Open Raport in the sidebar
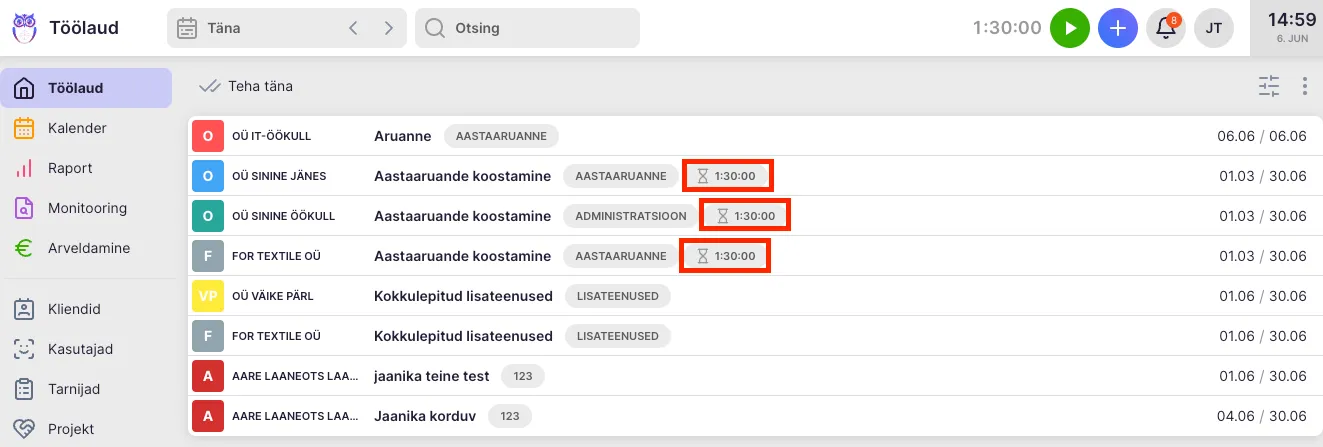The height and width of the screenshot is (447, 1323). [x=70, y=168]
